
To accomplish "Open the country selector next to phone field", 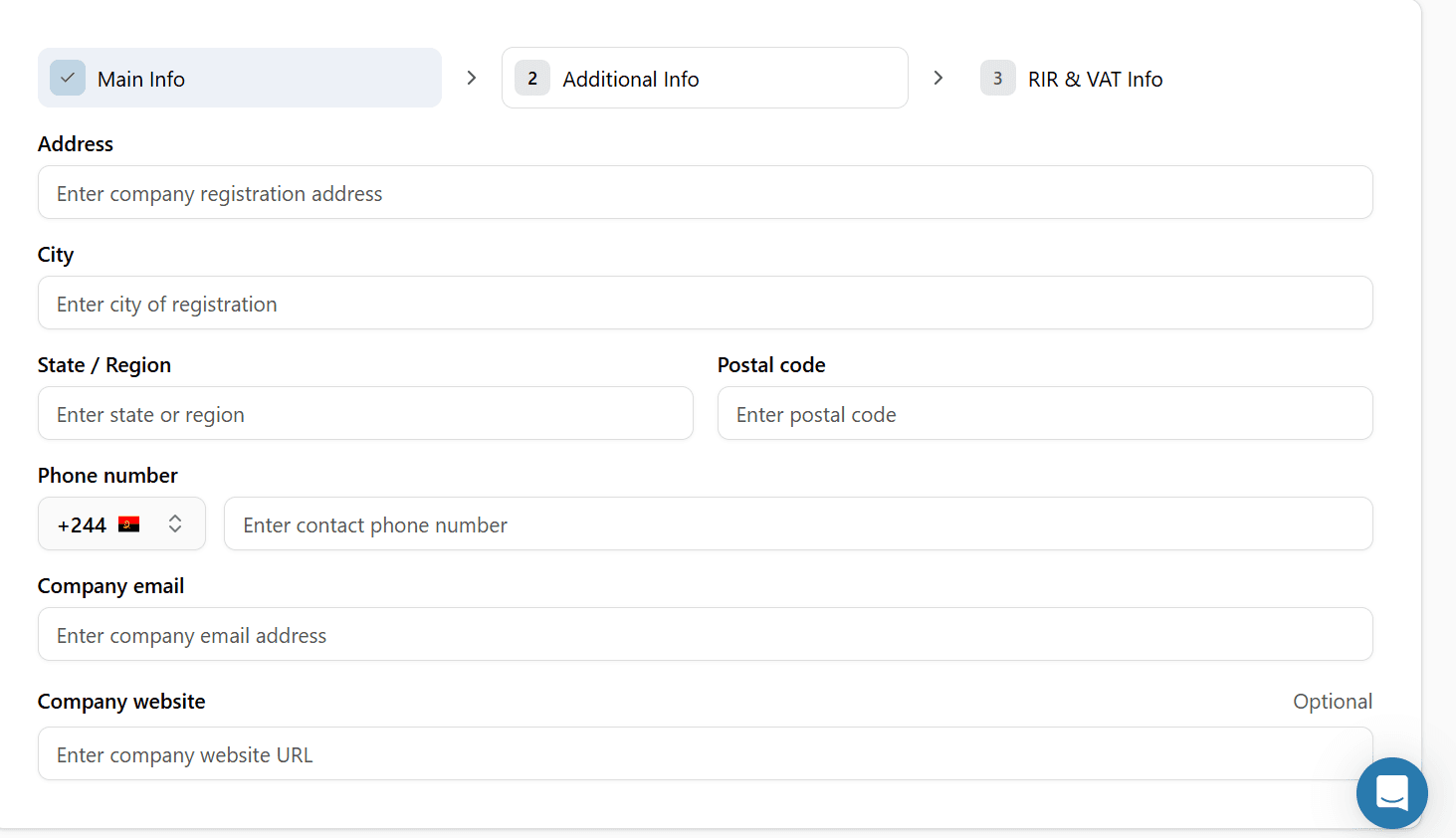I will [121, 523].
